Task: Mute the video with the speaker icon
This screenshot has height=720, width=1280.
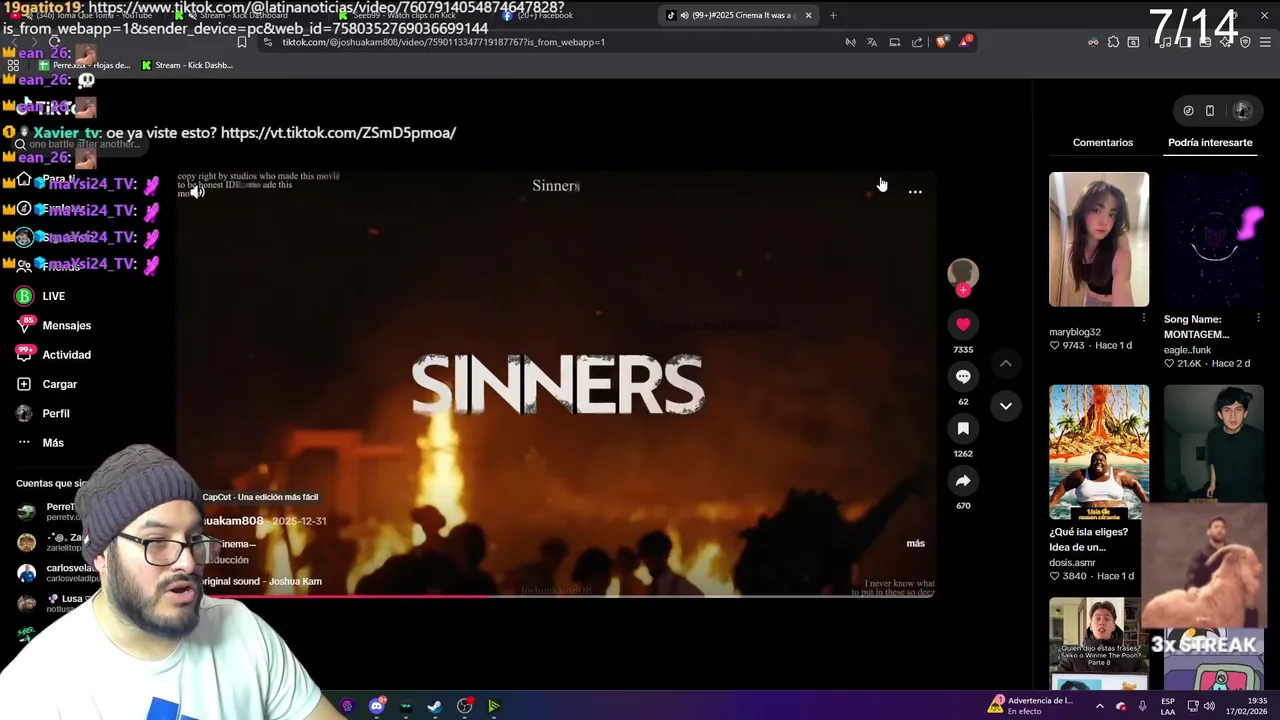Action: click(x=198, y=192)
